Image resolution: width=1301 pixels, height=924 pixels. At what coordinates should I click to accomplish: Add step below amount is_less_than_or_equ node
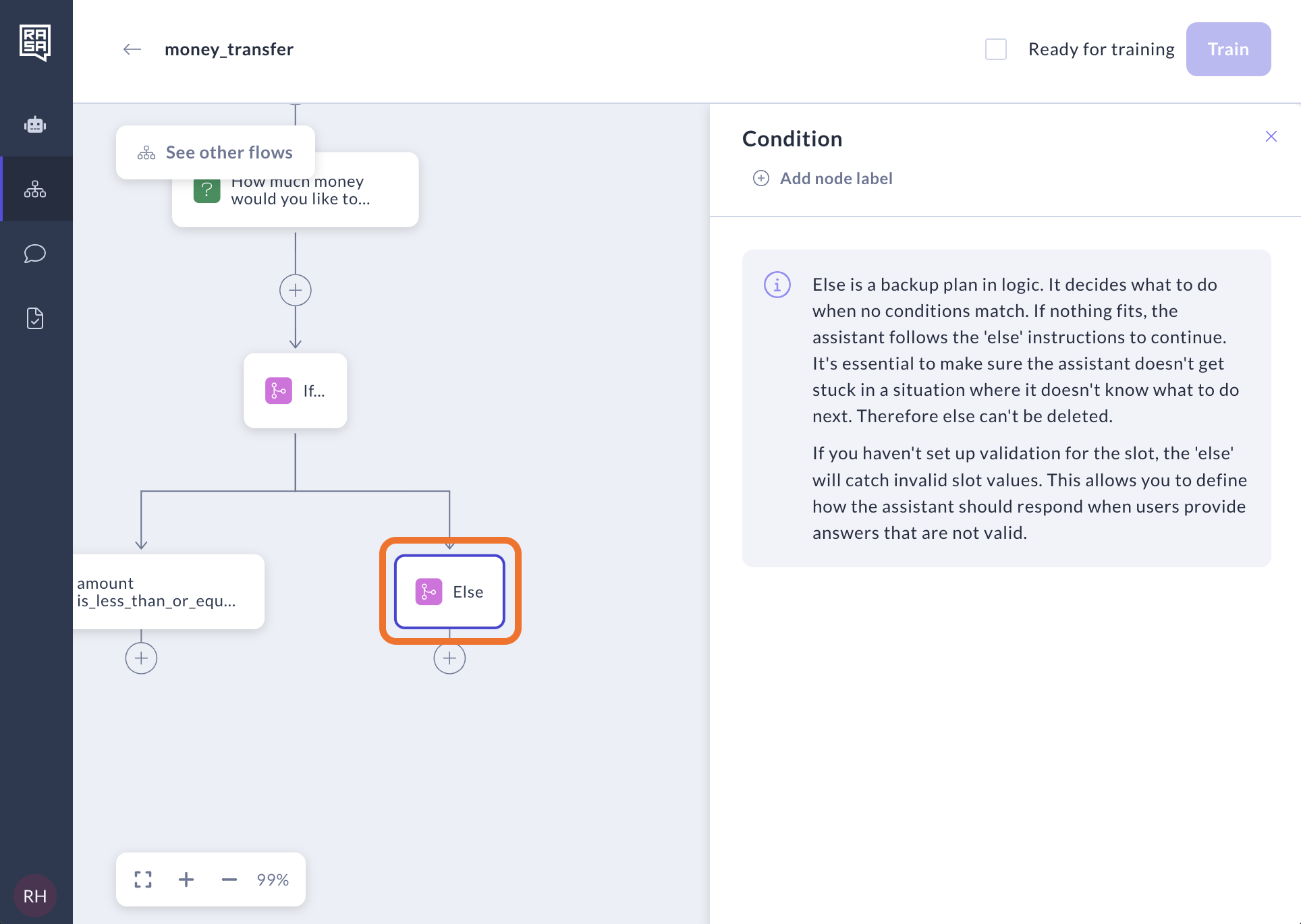pyautogui.click(x=141, y=658)
